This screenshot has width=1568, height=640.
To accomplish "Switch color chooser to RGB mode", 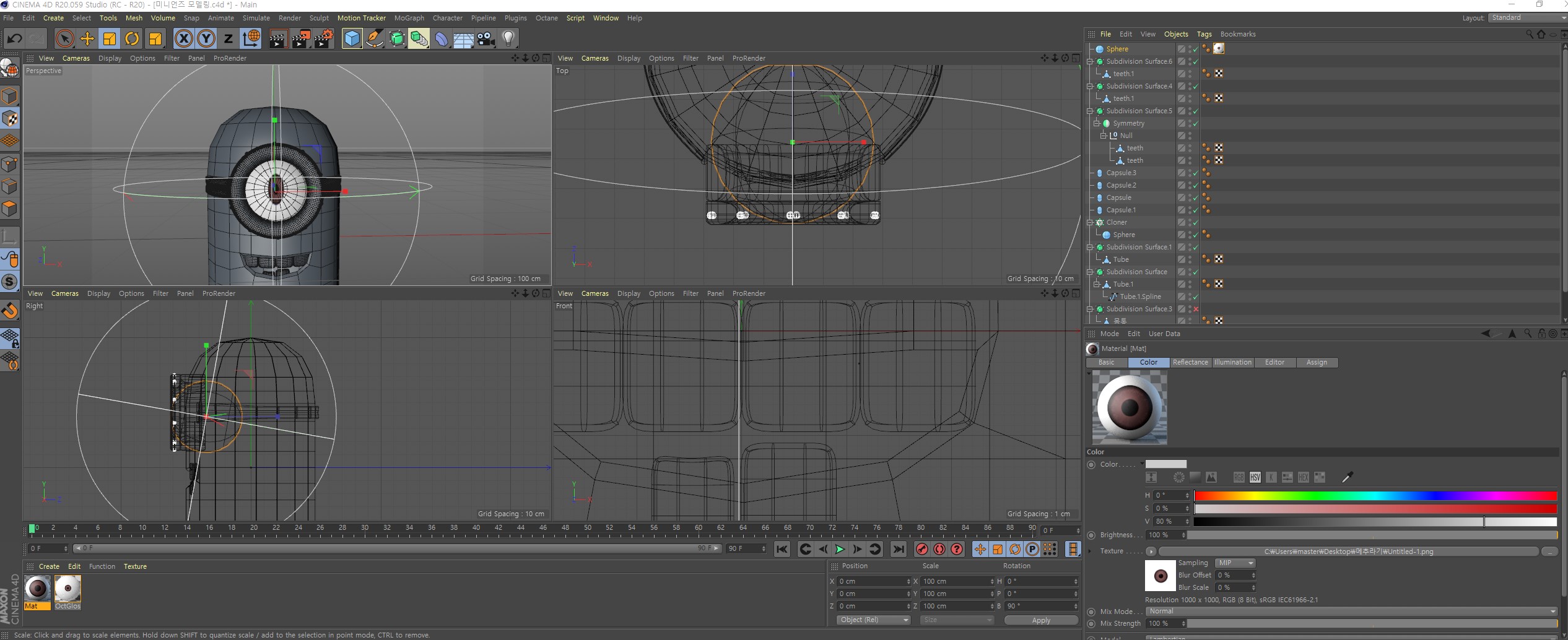I will [1239, 477].
